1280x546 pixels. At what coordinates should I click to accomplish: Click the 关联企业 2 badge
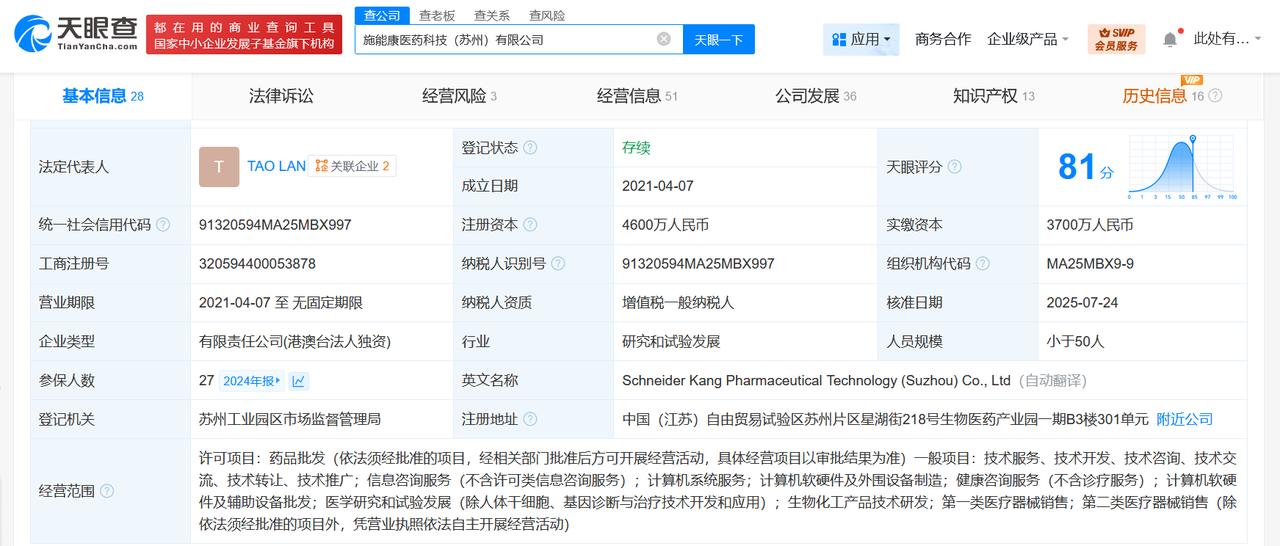coord(352,166)
